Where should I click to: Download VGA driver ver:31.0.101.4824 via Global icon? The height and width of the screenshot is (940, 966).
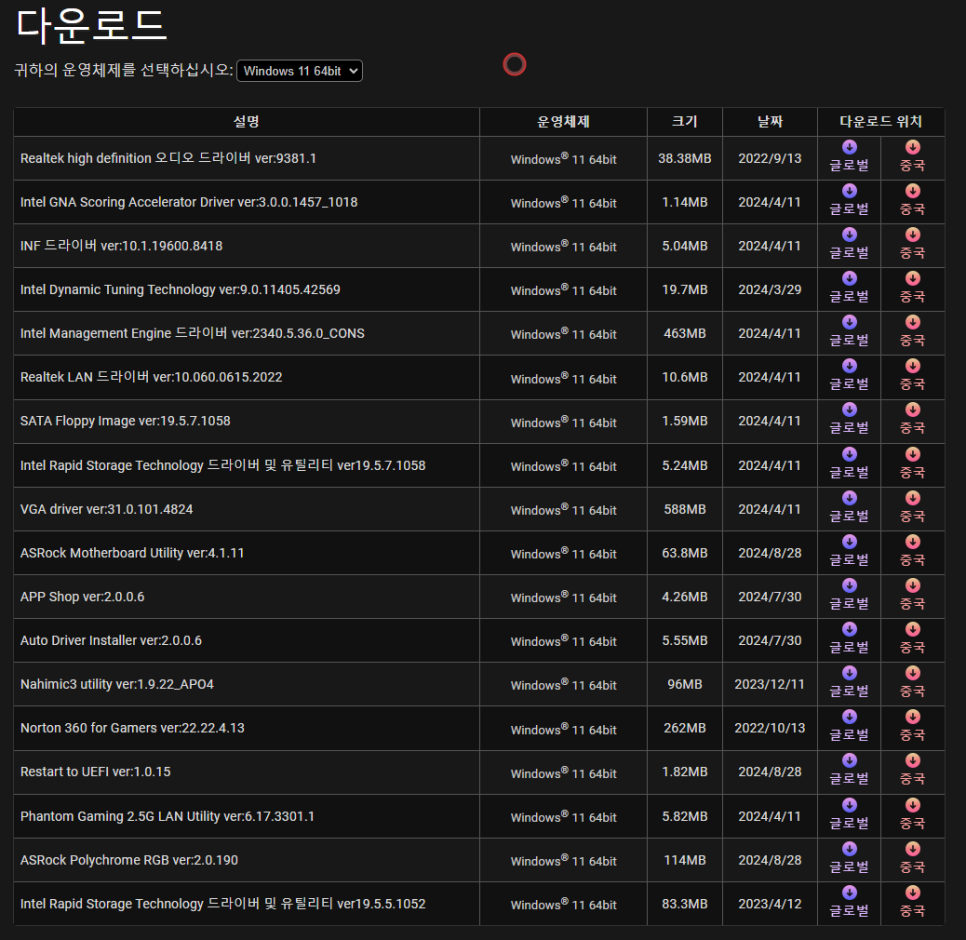point(850,498)
